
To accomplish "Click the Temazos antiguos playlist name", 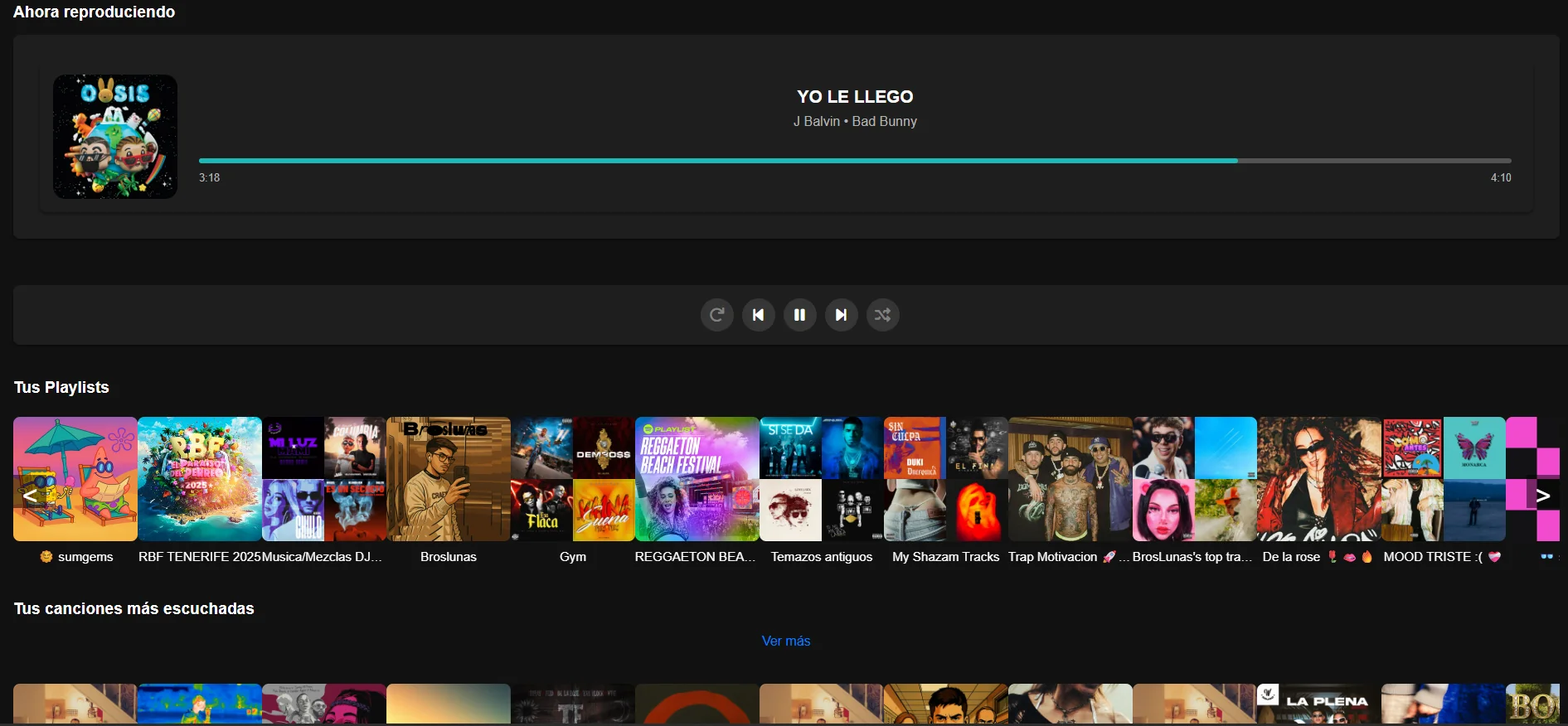I will pyautogui.click(x=822, y=557).
